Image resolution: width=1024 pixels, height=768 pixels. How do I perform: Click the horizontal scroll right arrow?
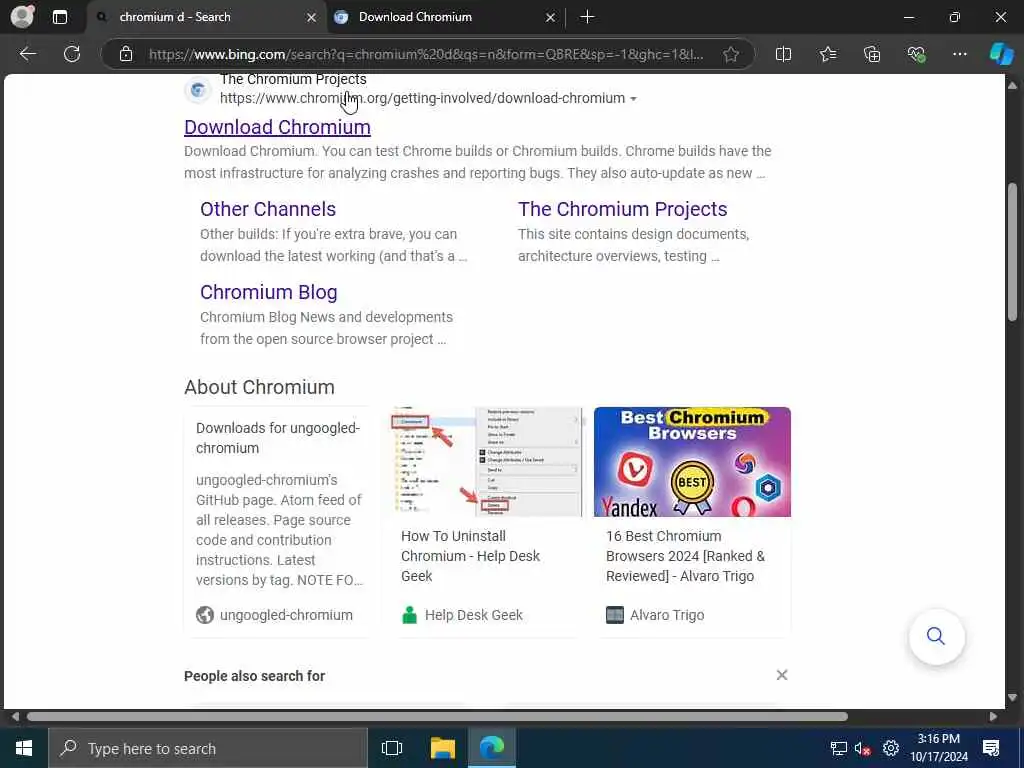(x=993, y=716)
